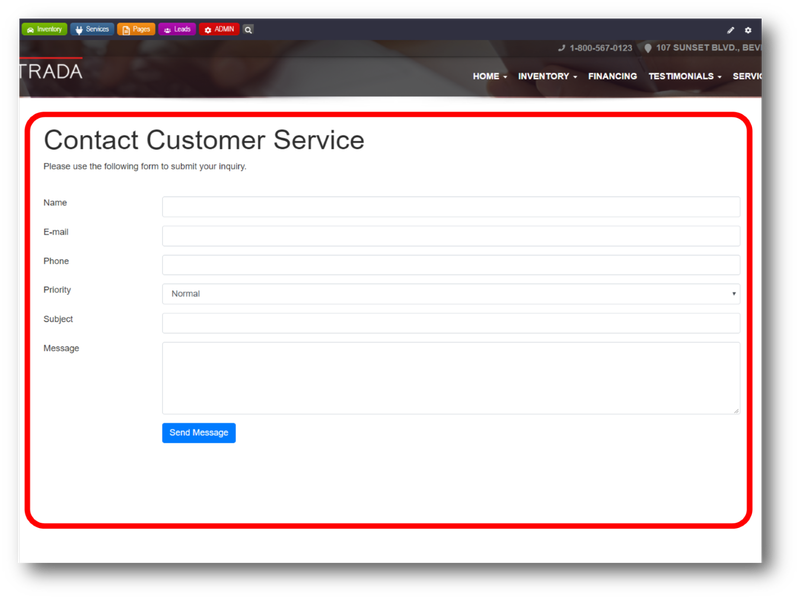Image resolution: width=800 pixels, height=600 pixels.
Task: Open the blue Services admin button
Action: (x=92, y=30)
